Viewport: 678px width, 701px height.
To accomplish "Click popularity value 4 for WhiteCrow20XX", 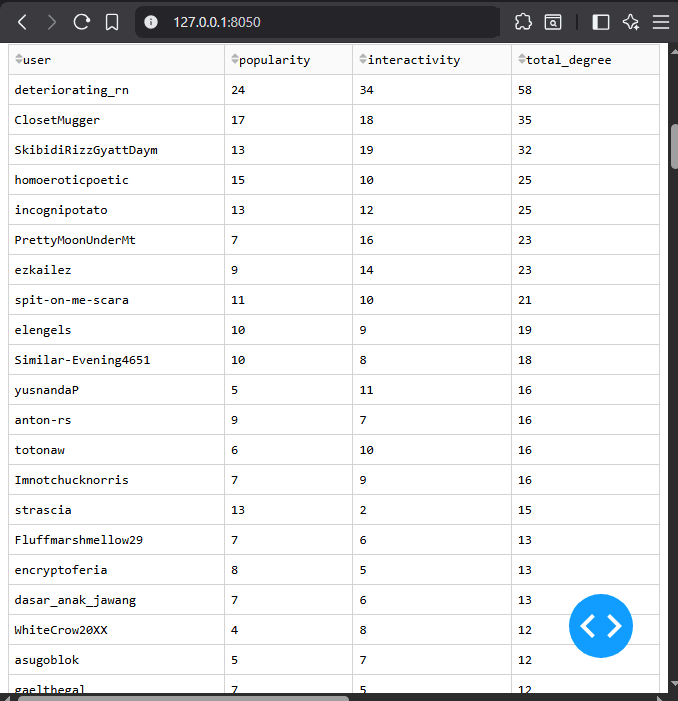I will [288, 630].
